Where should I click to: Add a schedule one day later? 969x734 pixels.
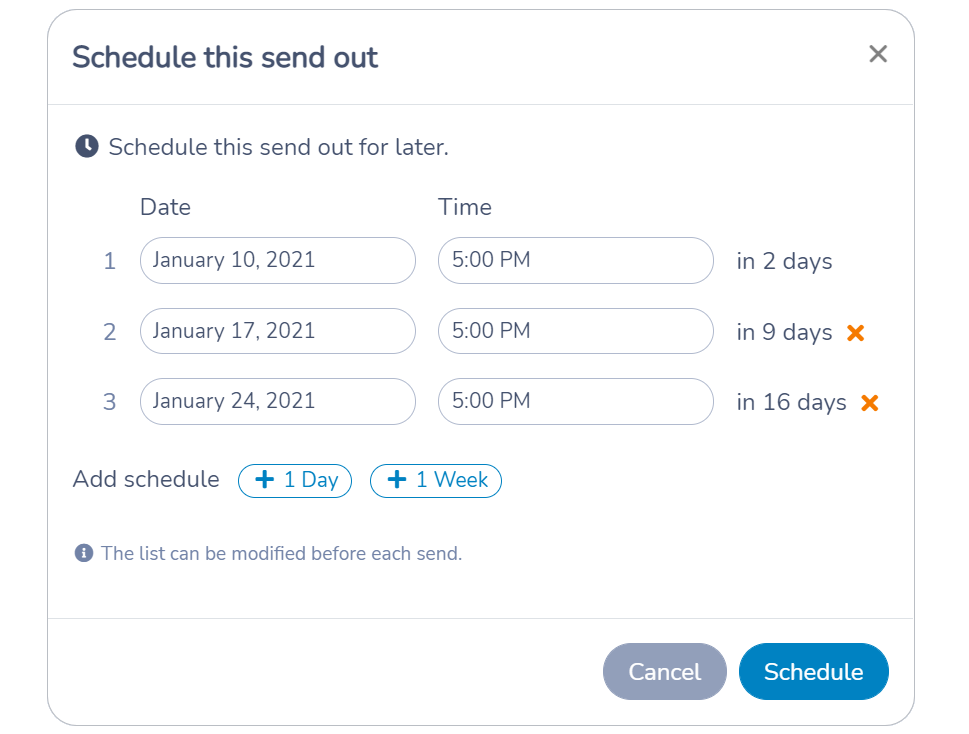pos(295,481)
